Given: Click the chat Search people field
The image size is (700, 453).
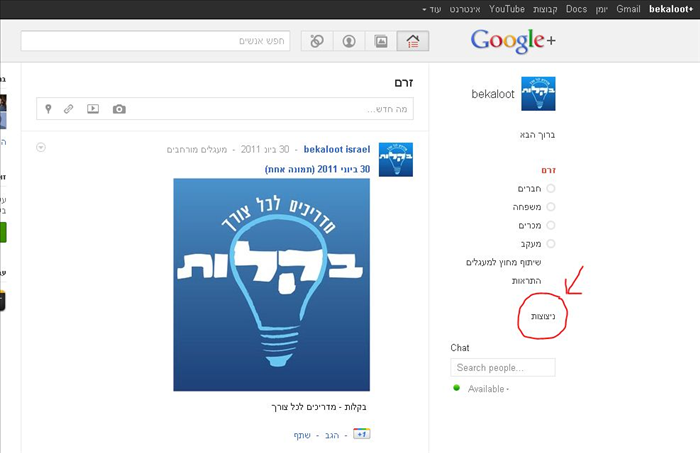Looking at the screenshot, I should [503, 367].
